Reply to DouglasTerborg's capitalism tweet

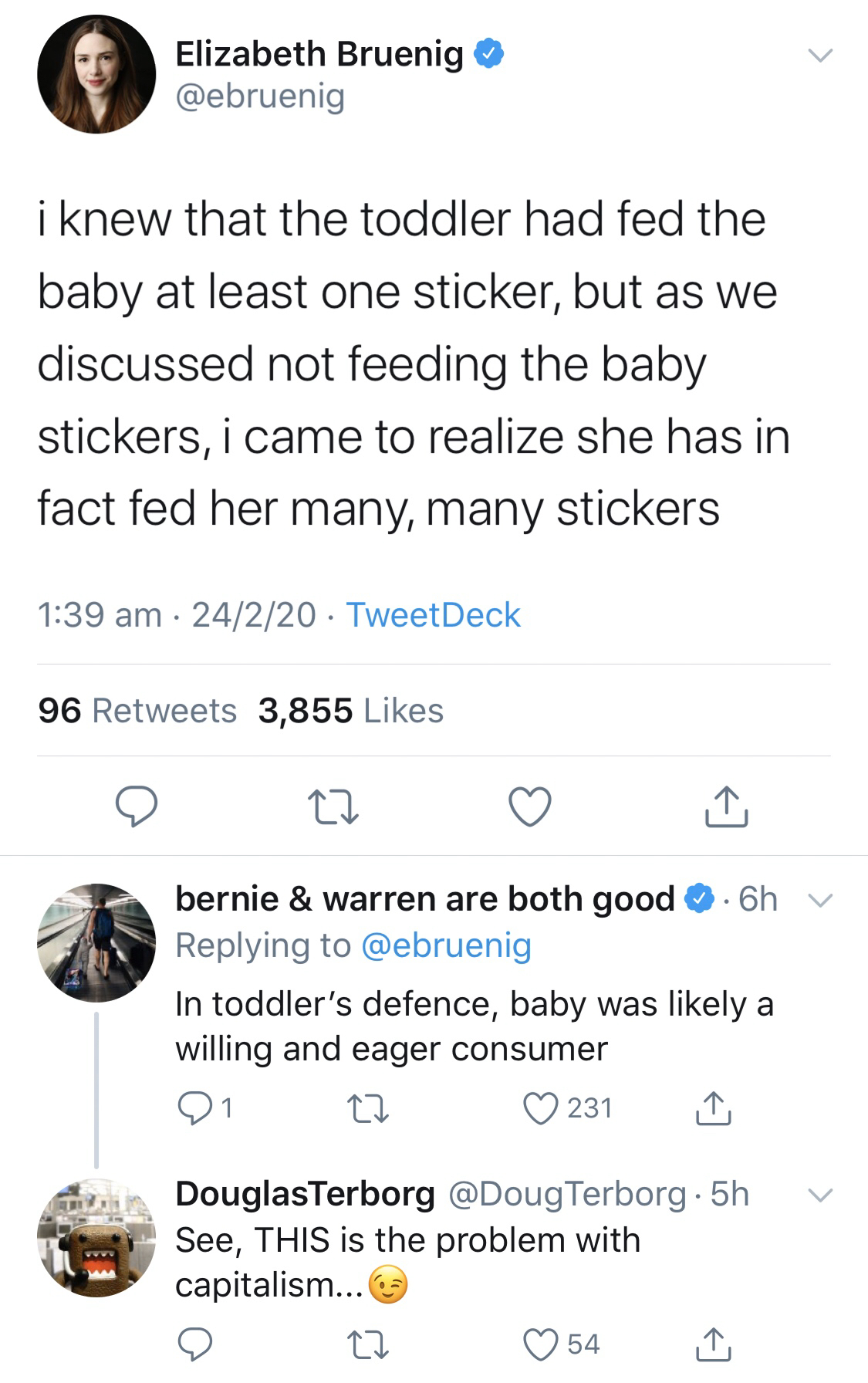click(195, 1344)
